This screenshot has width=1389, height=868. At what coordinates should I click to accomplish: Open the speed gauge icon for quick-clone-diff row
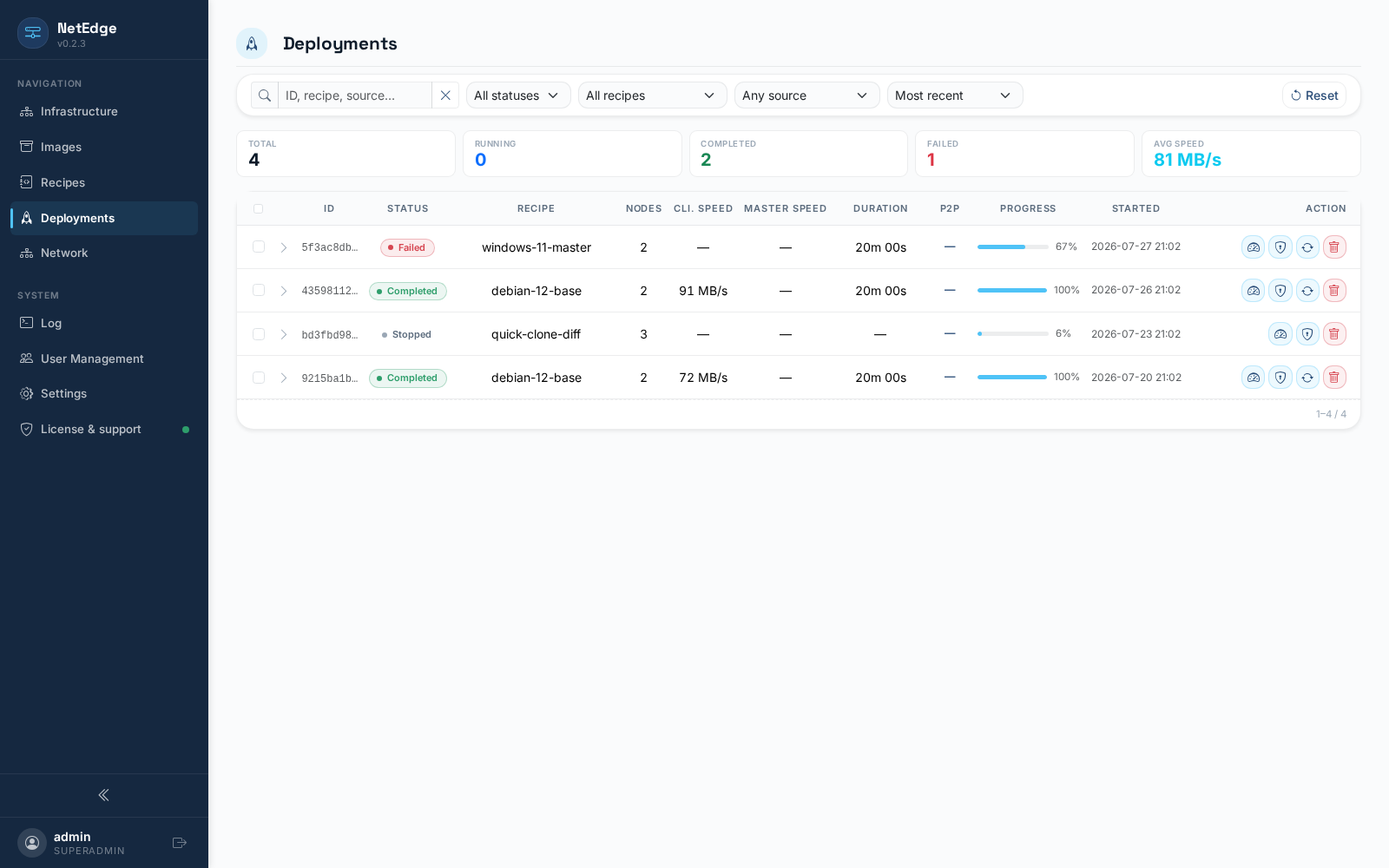point(1280,334)
